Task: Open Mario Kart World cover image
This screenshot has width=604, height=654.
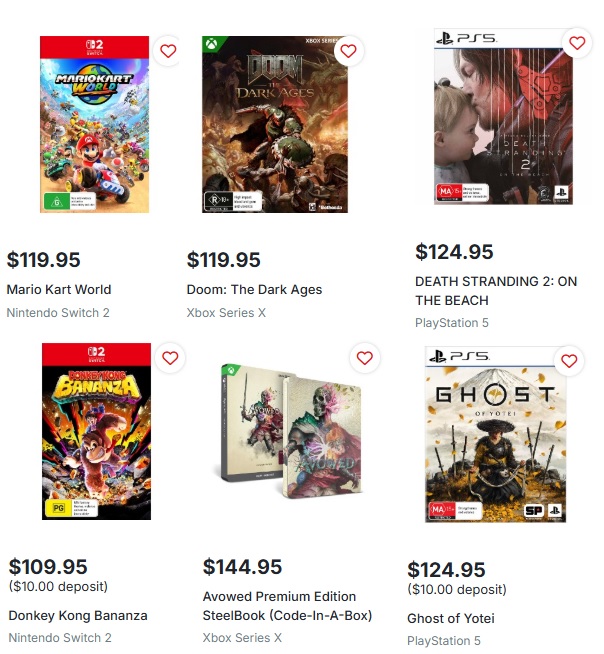Action: 95,124
